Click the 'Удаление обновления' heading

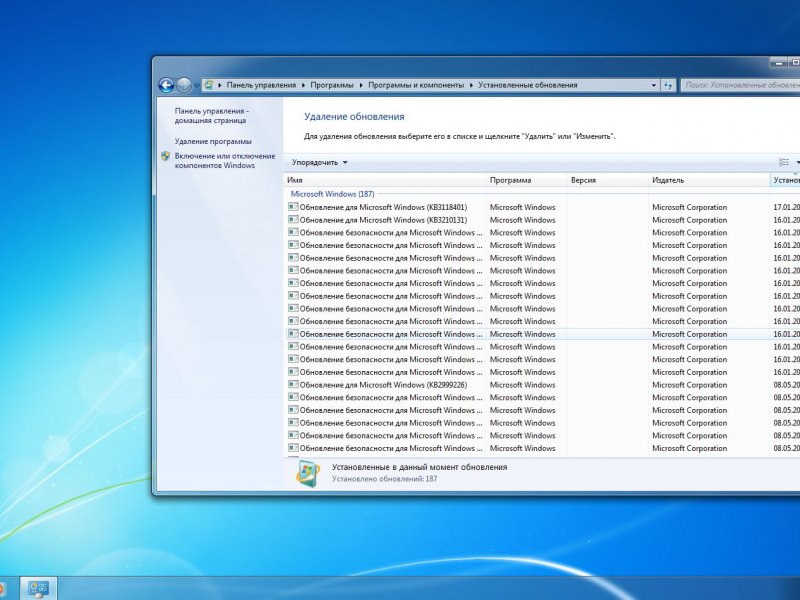coord(354,116)
